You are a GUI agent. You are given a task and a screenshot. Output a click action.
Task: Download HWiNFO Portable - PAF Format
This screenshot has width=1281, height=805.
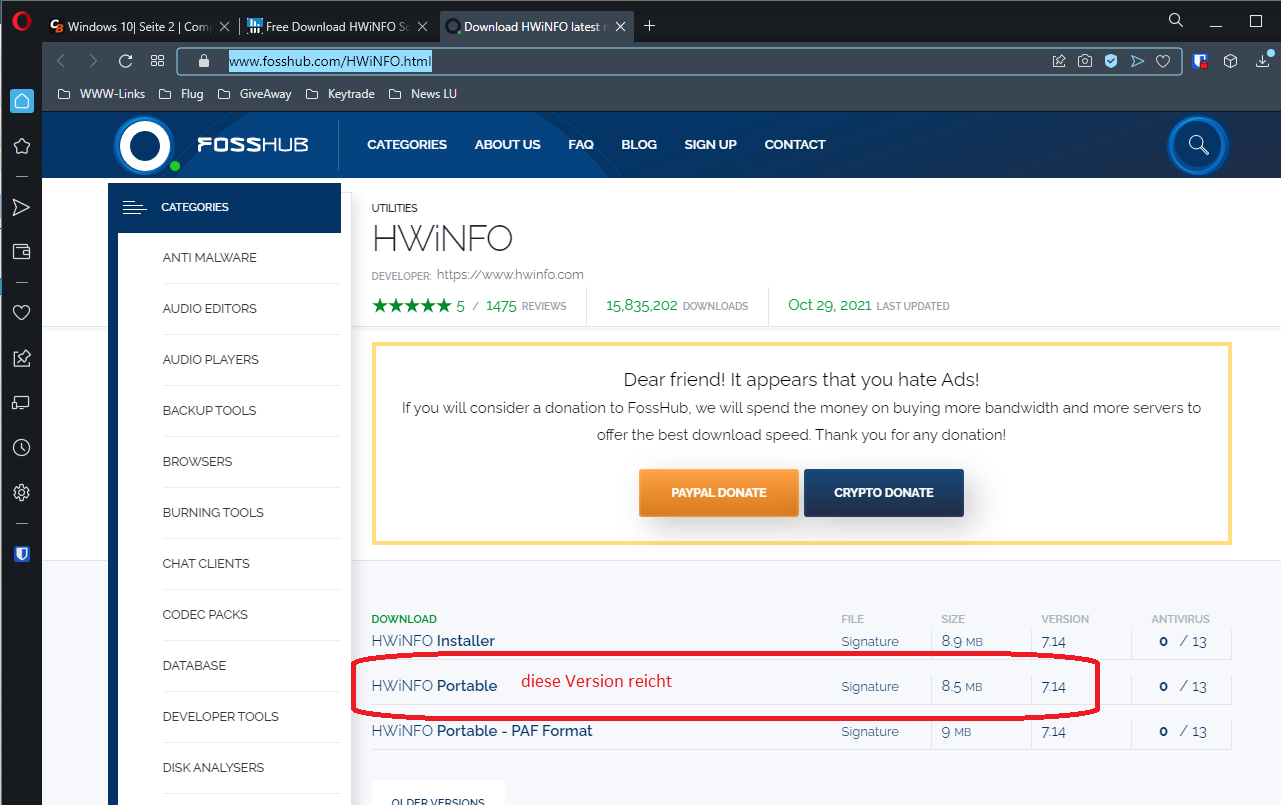pyautogui.click(x=482, y=731)
